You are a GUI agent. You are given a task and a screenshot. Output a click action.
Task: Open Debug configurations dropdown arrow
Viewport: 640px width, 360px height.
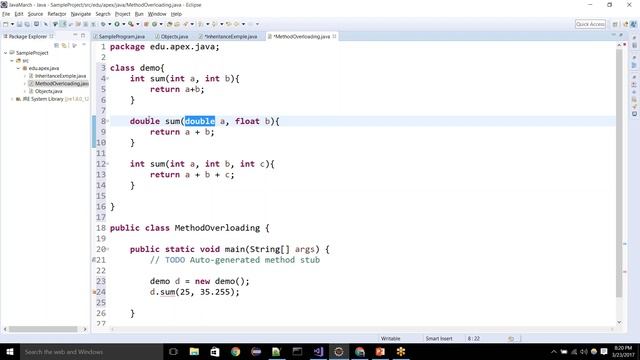pyautogui.click(x=109, y=24)
